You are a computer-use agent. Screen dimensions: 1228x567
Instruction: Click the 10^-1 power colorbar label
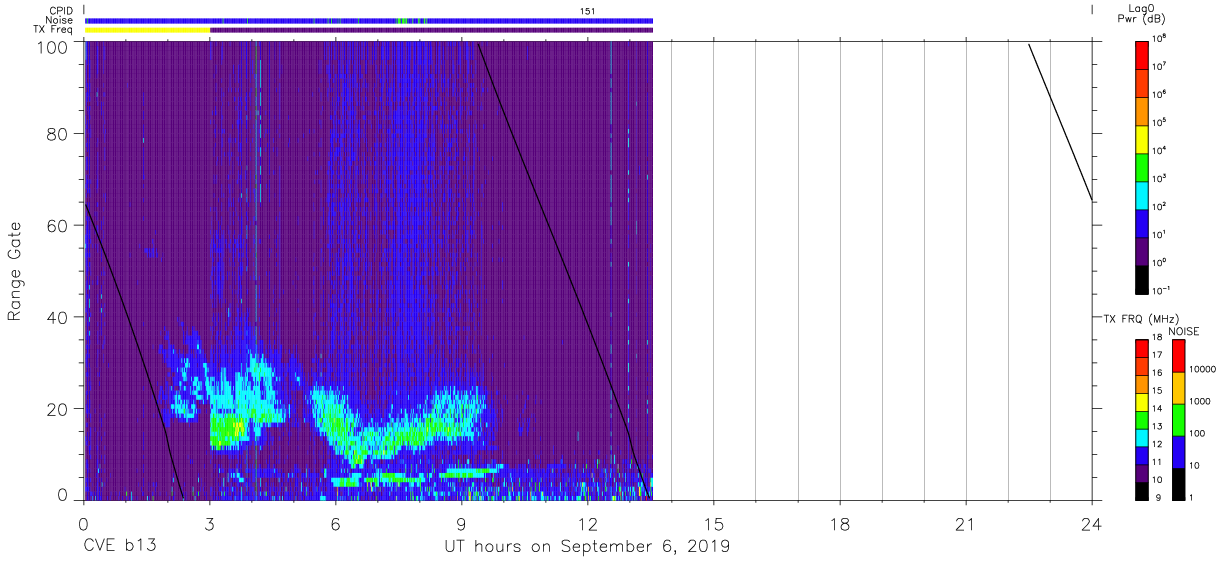[x=1163, y=292]
